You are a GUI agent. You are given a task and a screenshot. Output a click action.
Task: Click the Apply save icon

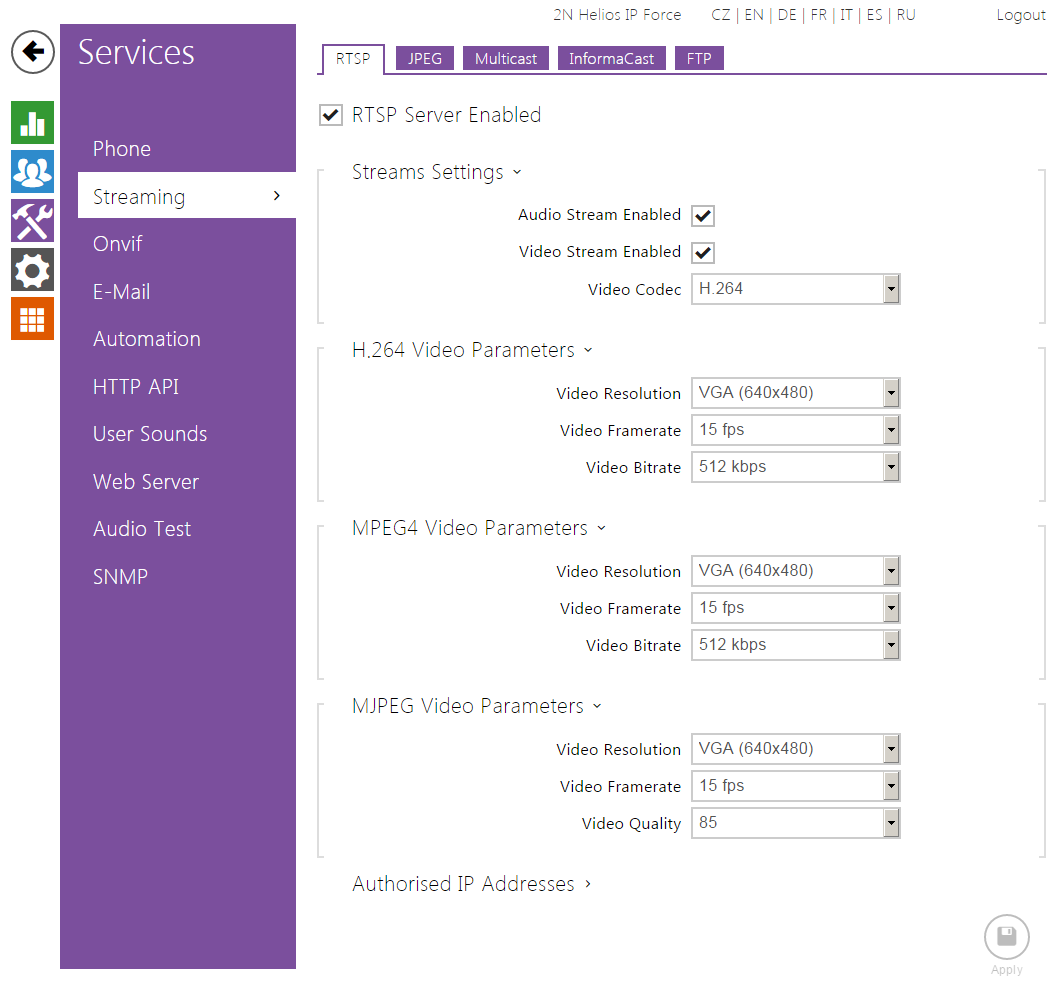1006,938
